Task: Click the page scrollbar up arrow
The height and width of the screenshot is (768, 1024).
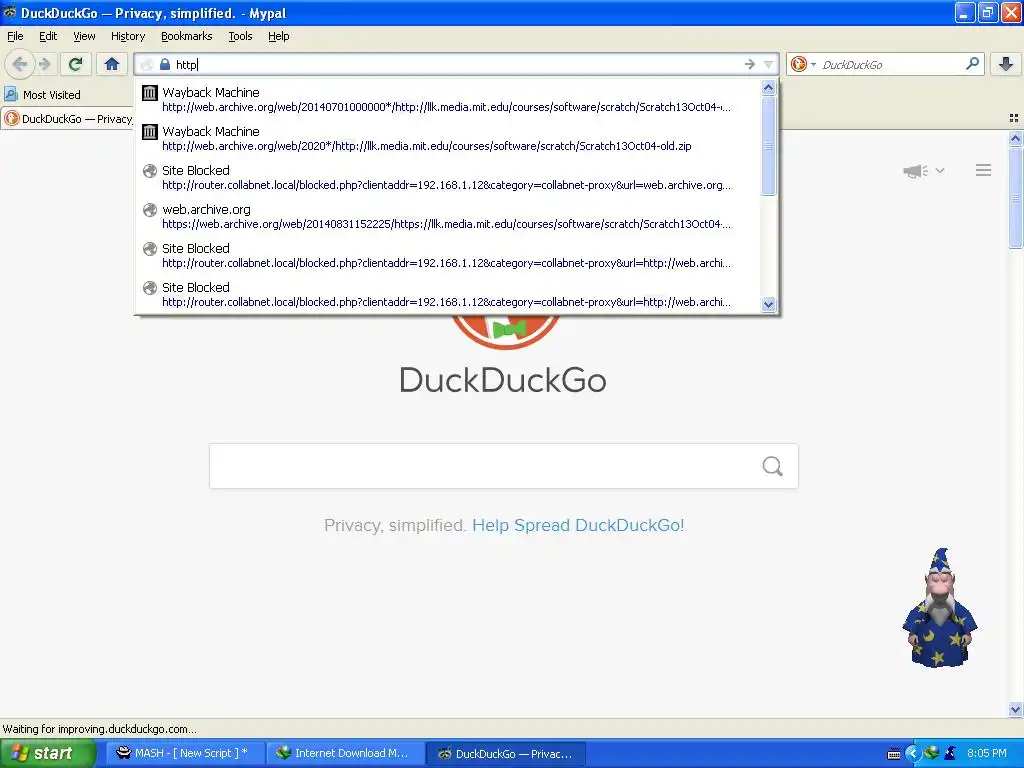Action: pos(1015,138)
